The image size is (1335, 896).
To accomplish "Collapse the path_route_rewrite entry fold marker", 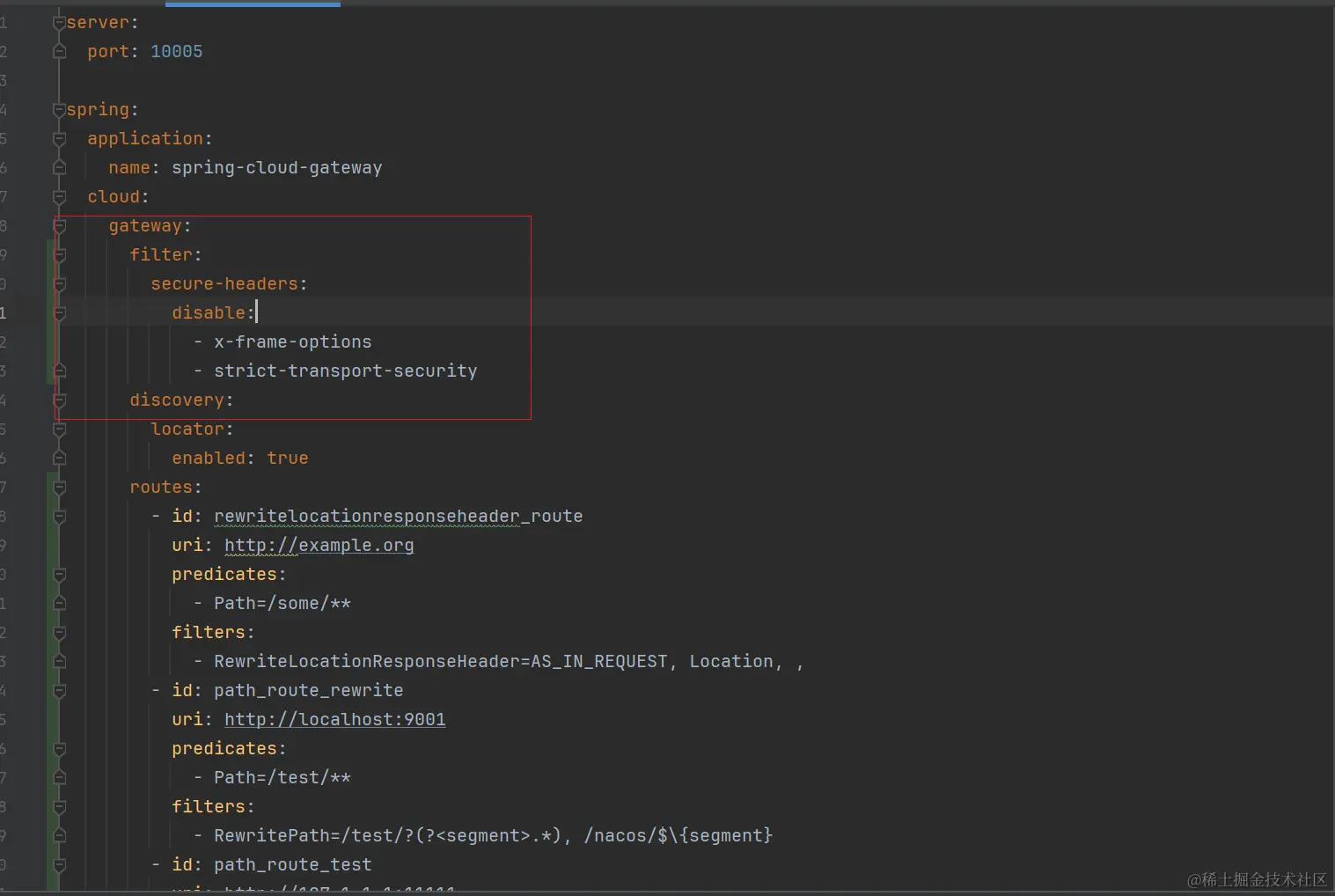I will click(x=59, y=691).
